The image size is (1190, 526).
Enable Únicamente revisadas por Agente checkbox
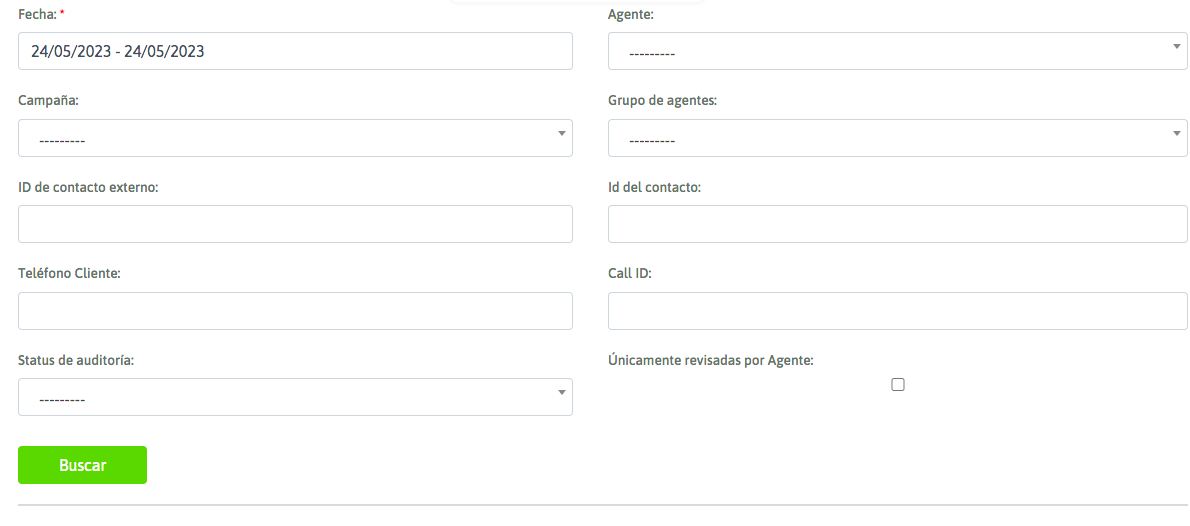[898, 385]
